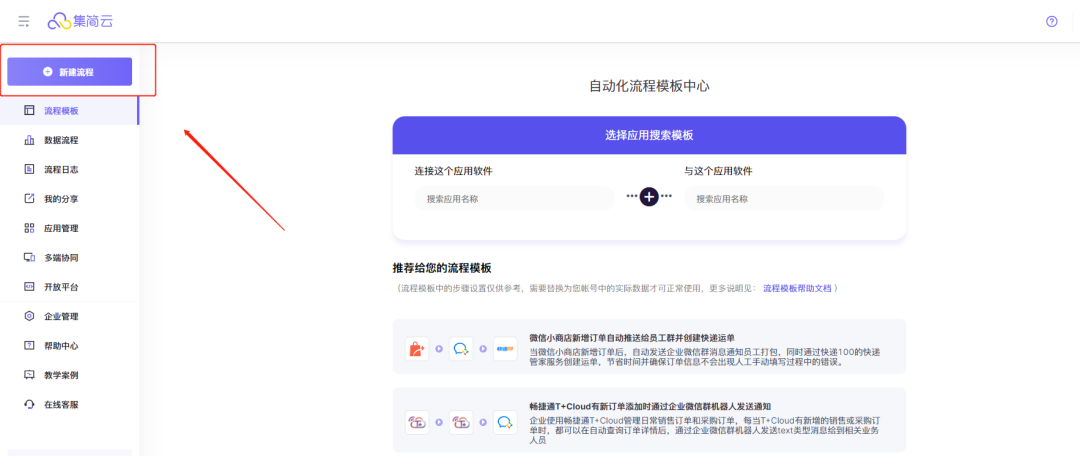Click the 集简云 logo
This screenshot has height=456, width=1080.
[80, 21]
